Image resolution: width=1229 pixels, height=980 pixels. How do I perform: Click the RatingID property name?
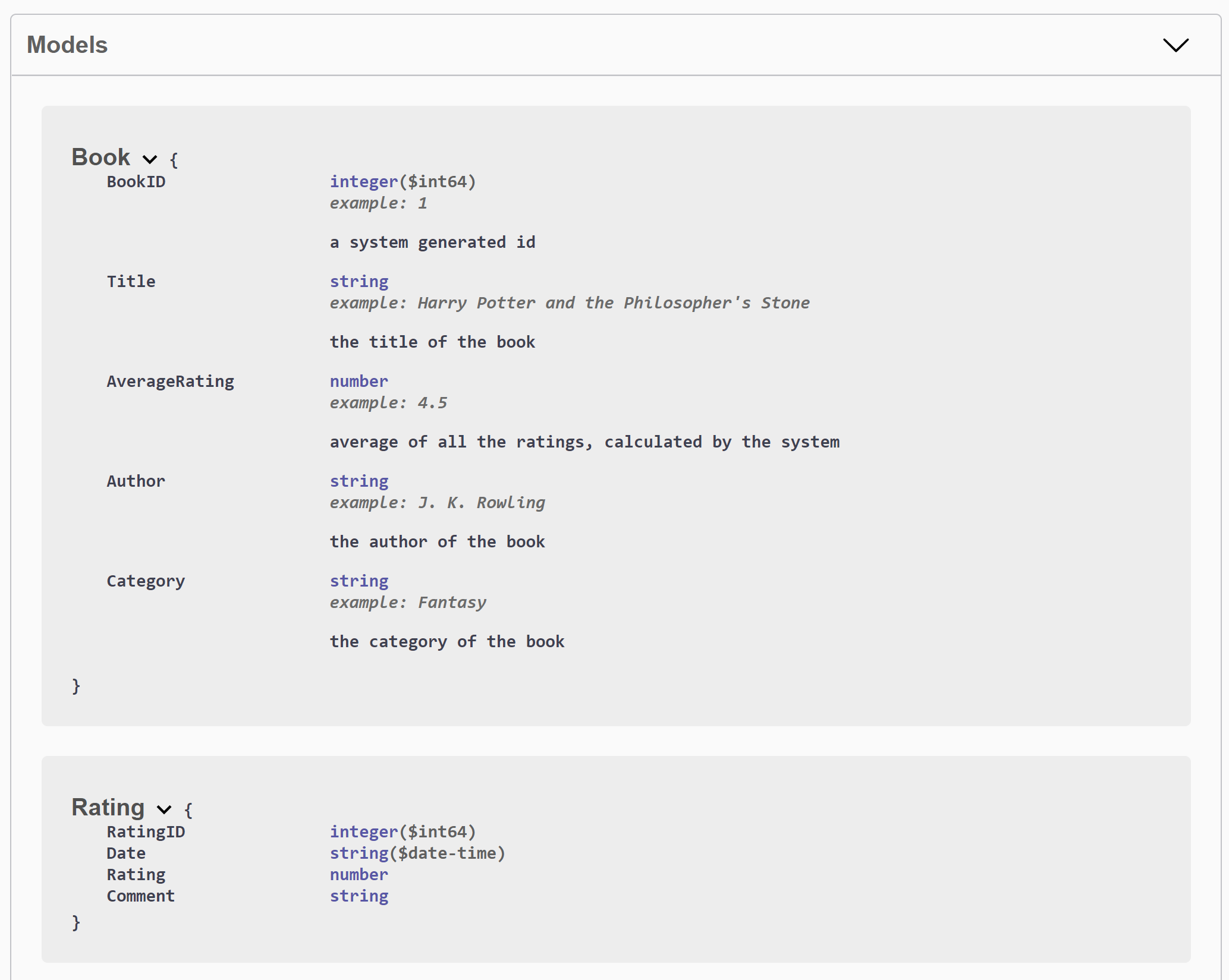coord(146,832)
